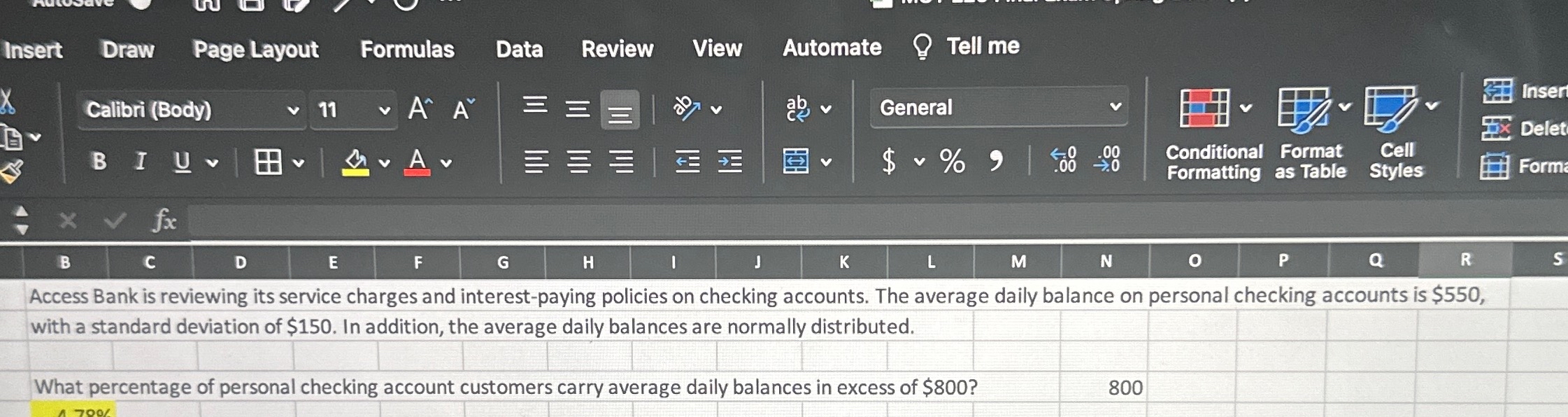Select column header F
Viewport: 1568px width, 417px height.
(418, 262)
